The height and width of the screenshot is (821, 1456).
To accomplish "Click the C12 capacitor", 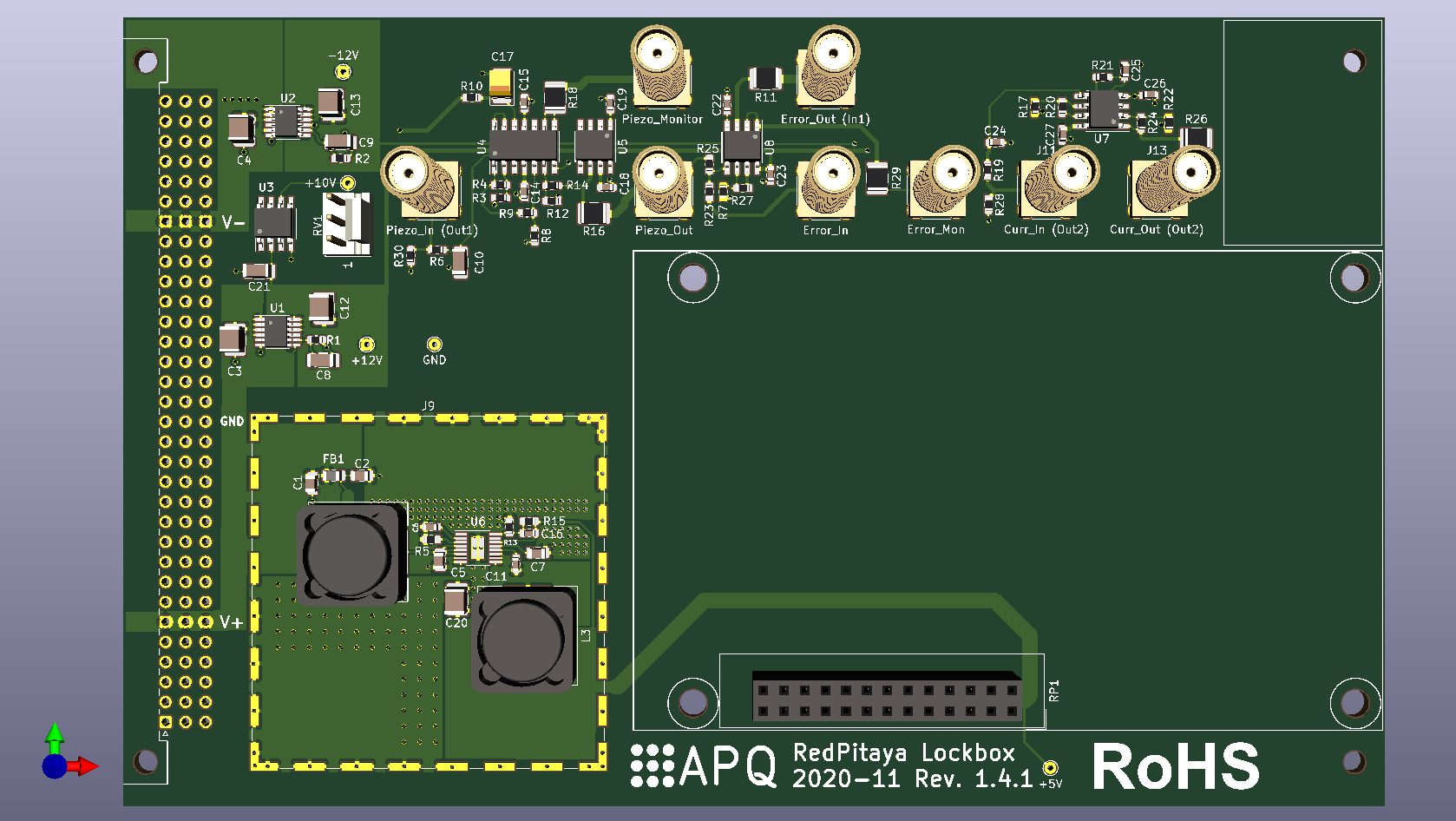I will [322, 308].
